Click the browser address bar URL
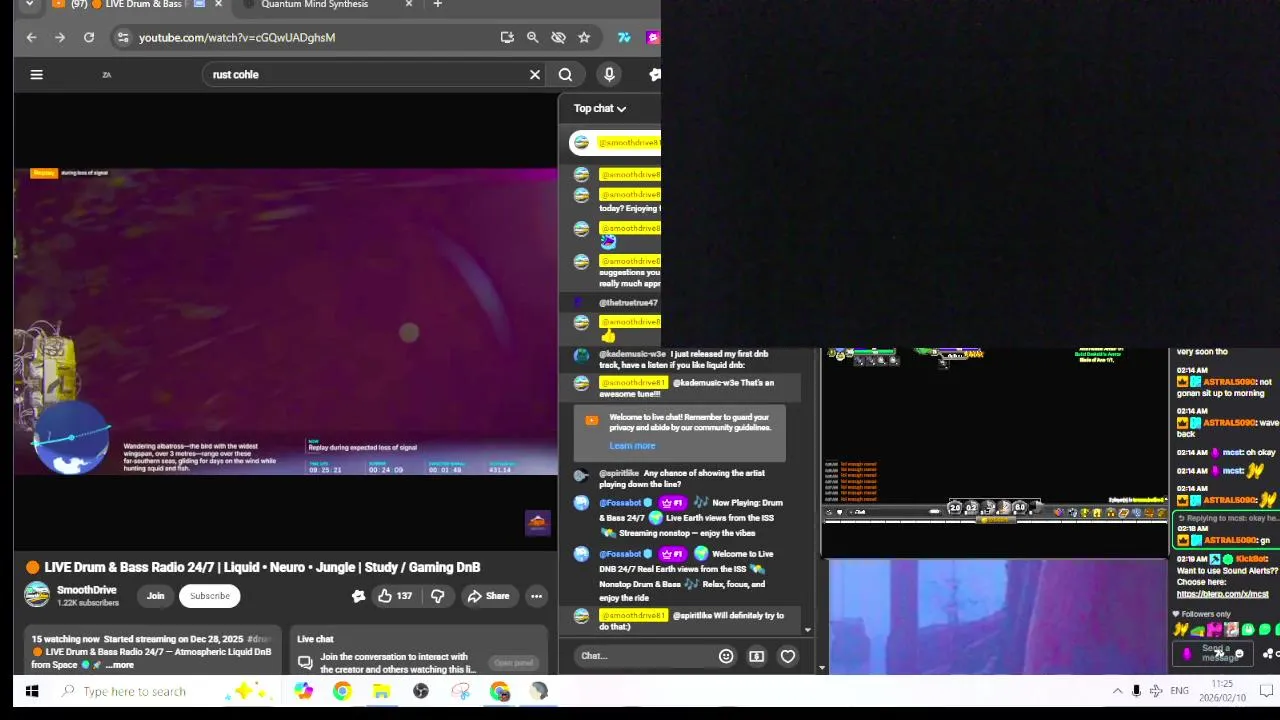The width and height of the screenshot is (1280, 720). 237,37
